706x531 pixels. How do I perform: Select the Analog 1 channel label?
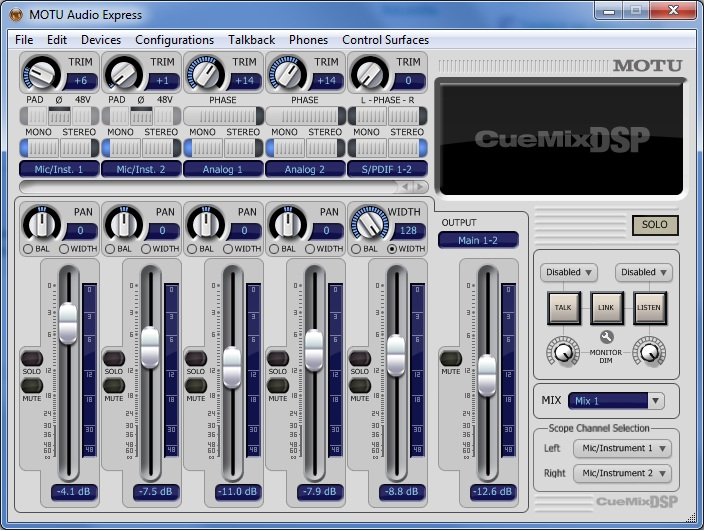click(223, 169)
